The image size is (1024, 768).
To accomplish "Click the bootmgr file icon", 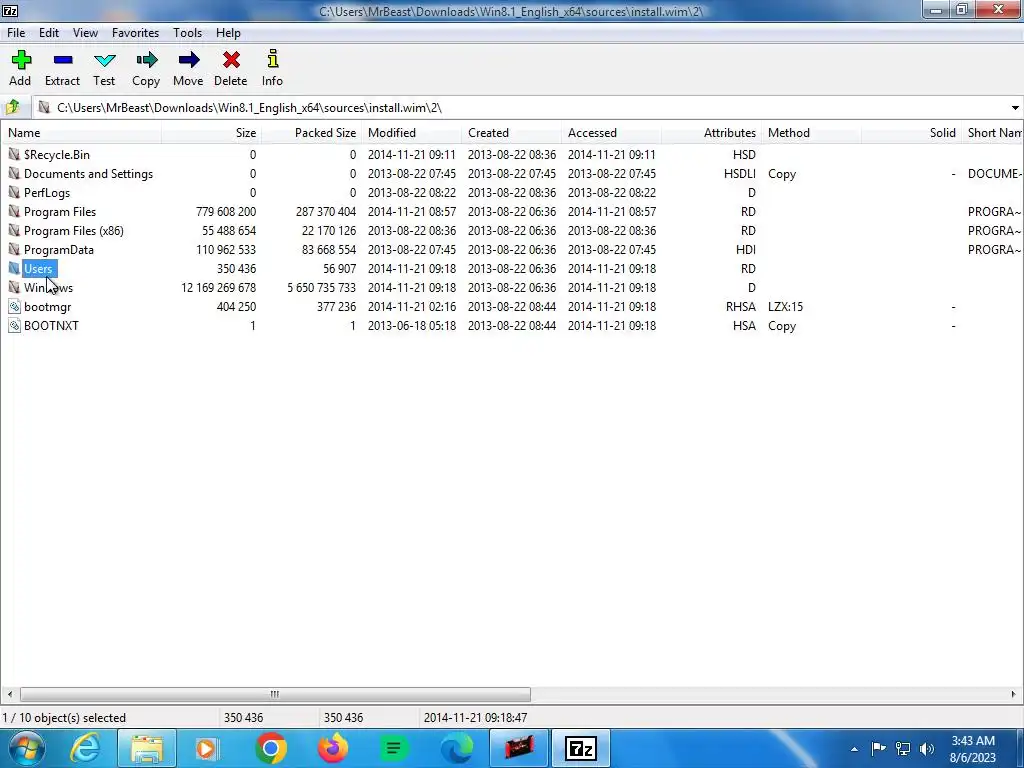I will [x=14, y=306].
